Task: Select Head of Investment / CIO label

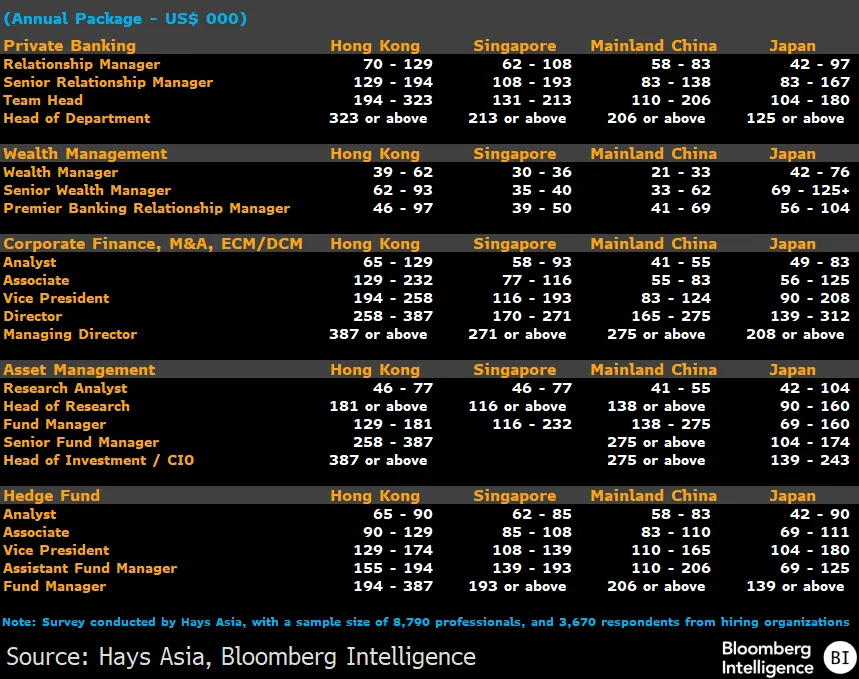Action: [x=99, y=460]
